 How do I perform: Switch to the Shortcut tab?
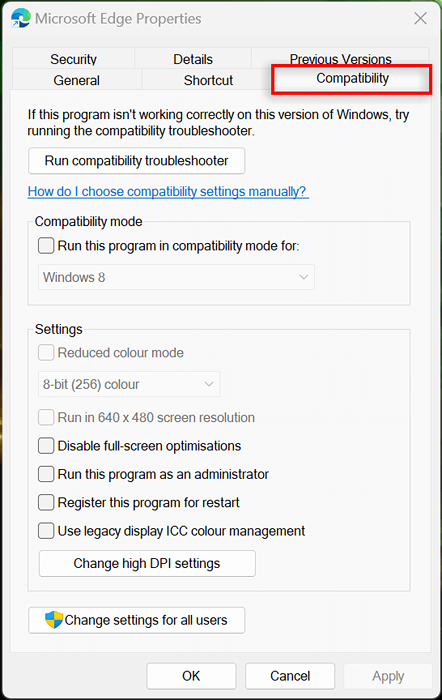pos(208,80)
